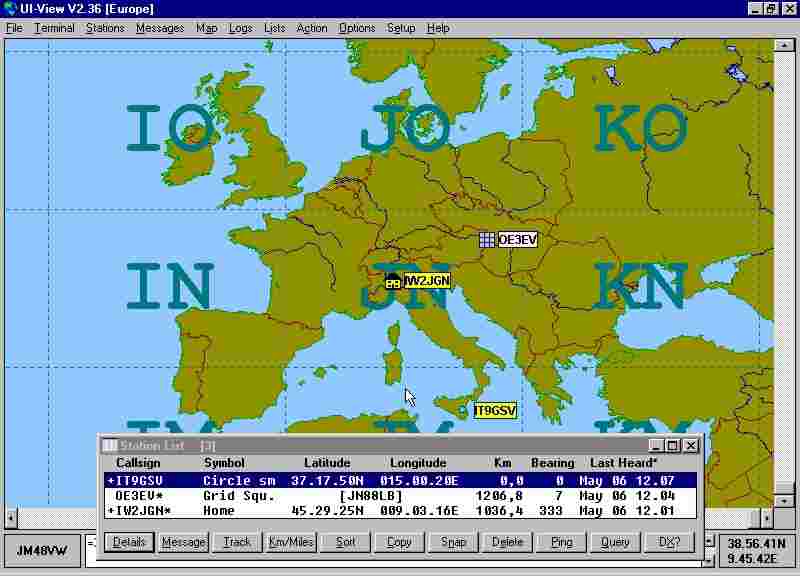Click the Latitude column header

327,463
